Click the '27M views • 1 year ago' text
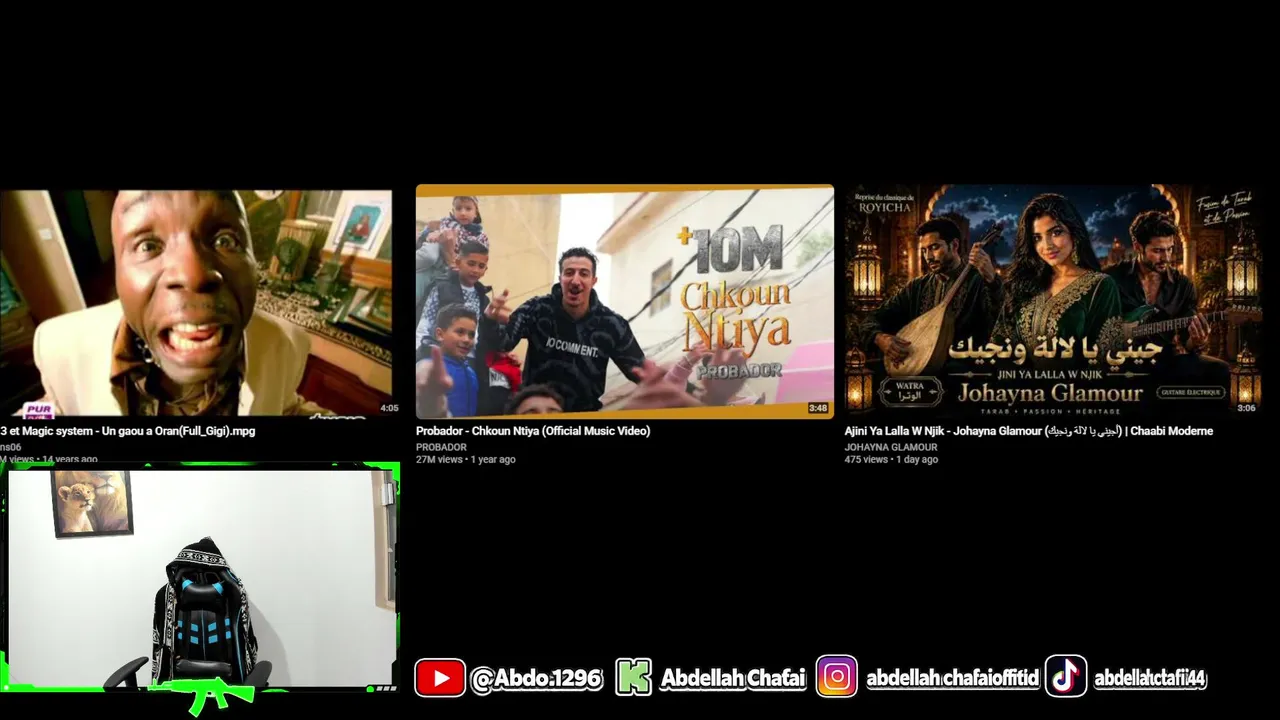This screenshot has width=1280, height=720. coord(466,460)
